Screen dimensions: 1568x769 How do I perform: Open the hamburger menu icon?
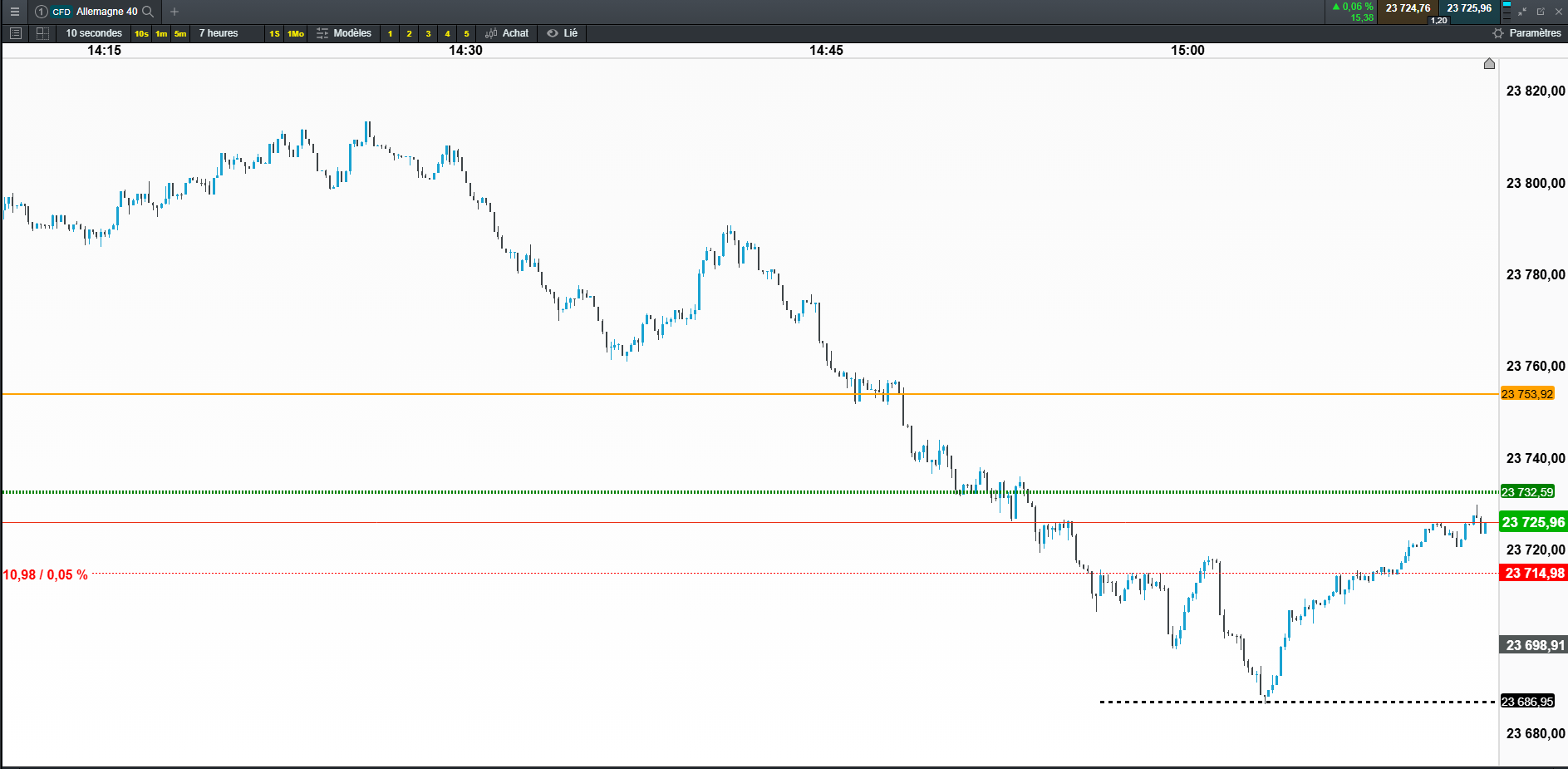[14, 12]
